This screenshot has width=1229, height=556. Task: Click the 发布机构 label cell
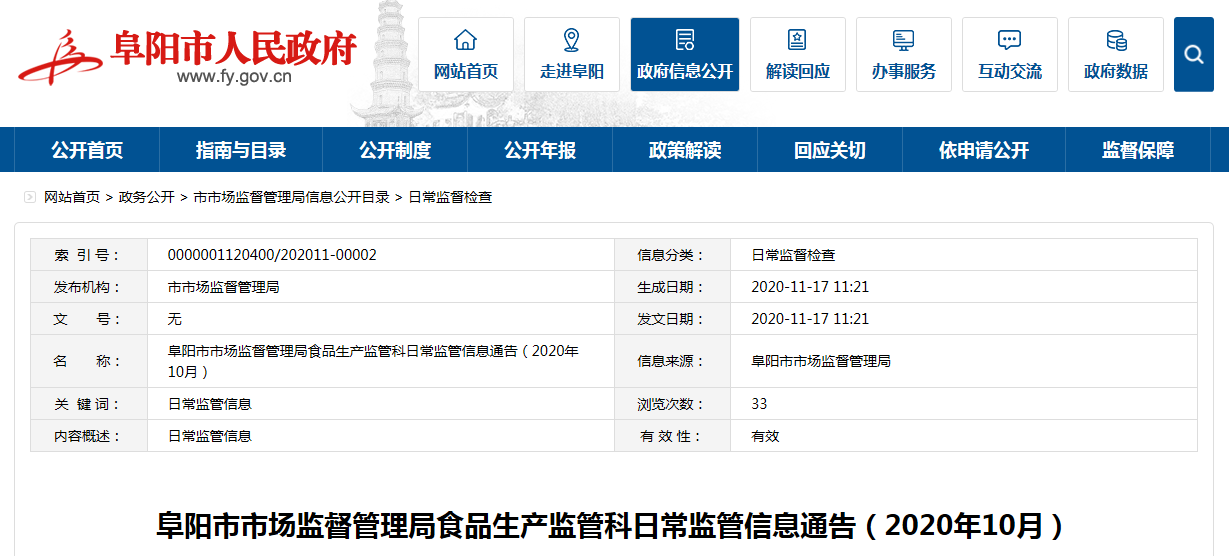[89, 287]
